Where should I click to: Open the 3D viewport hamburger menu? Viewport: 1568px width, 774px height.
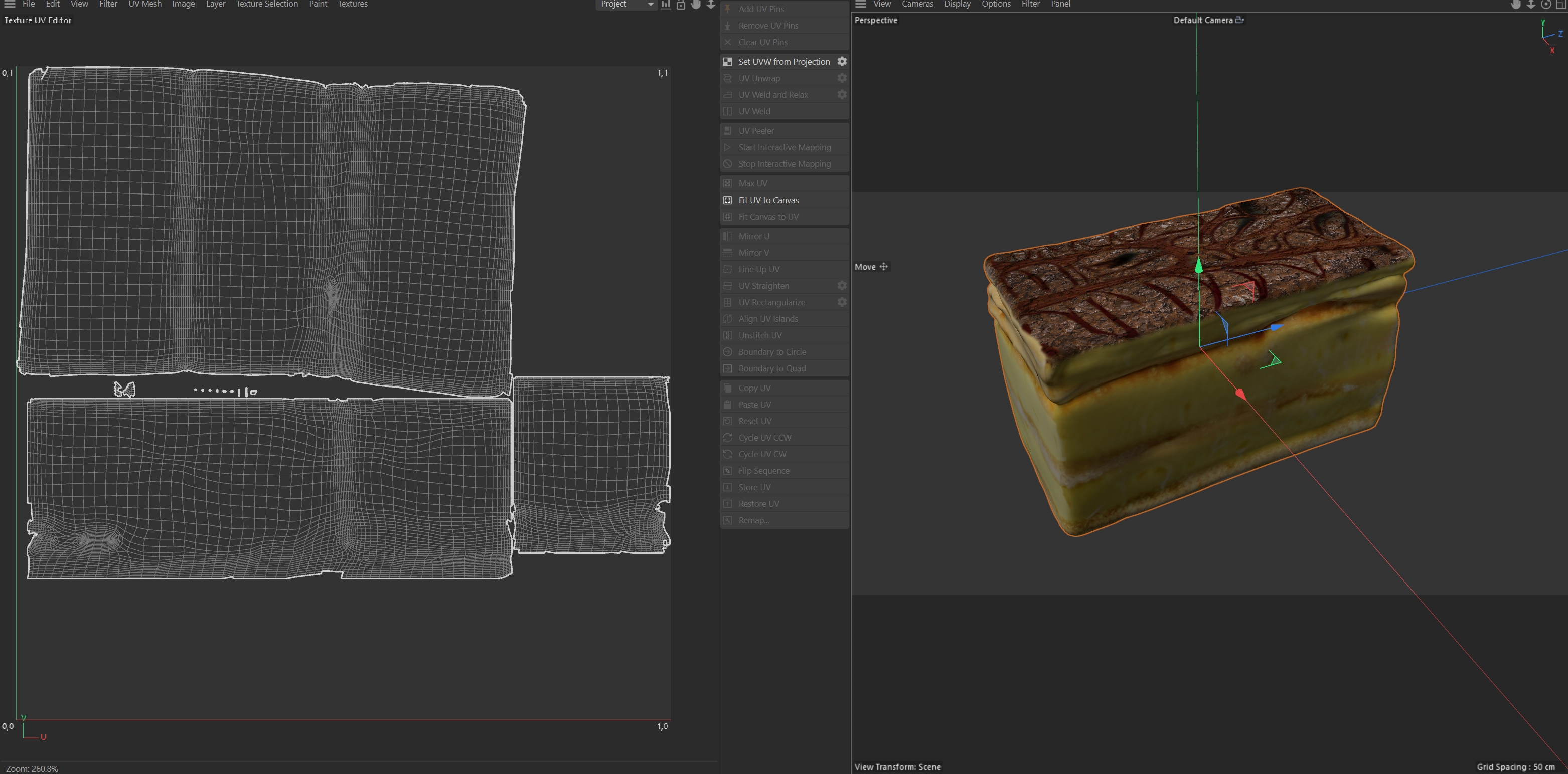click(861, 4)
